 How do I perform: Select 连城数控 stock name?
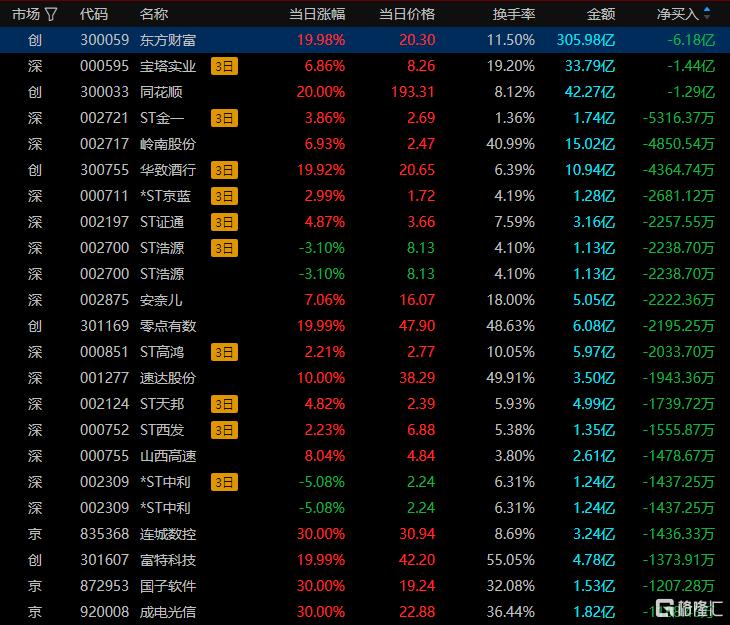(x=168, y=534)
